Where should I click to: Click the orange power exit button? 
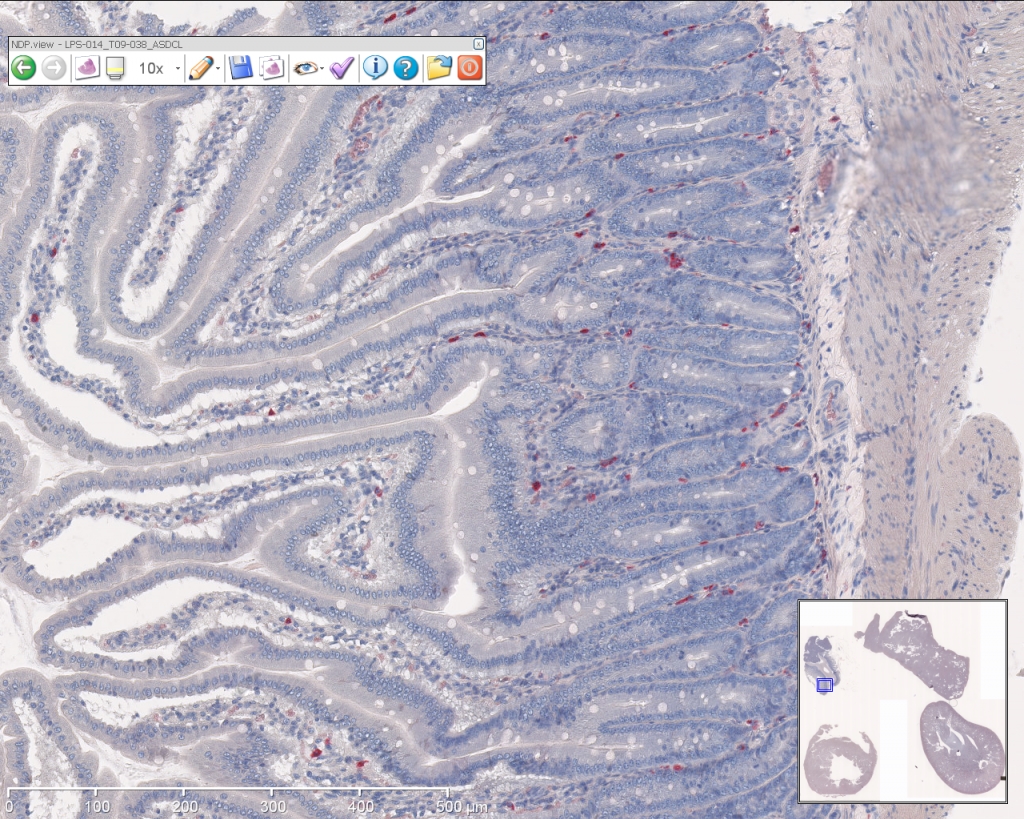469,68
